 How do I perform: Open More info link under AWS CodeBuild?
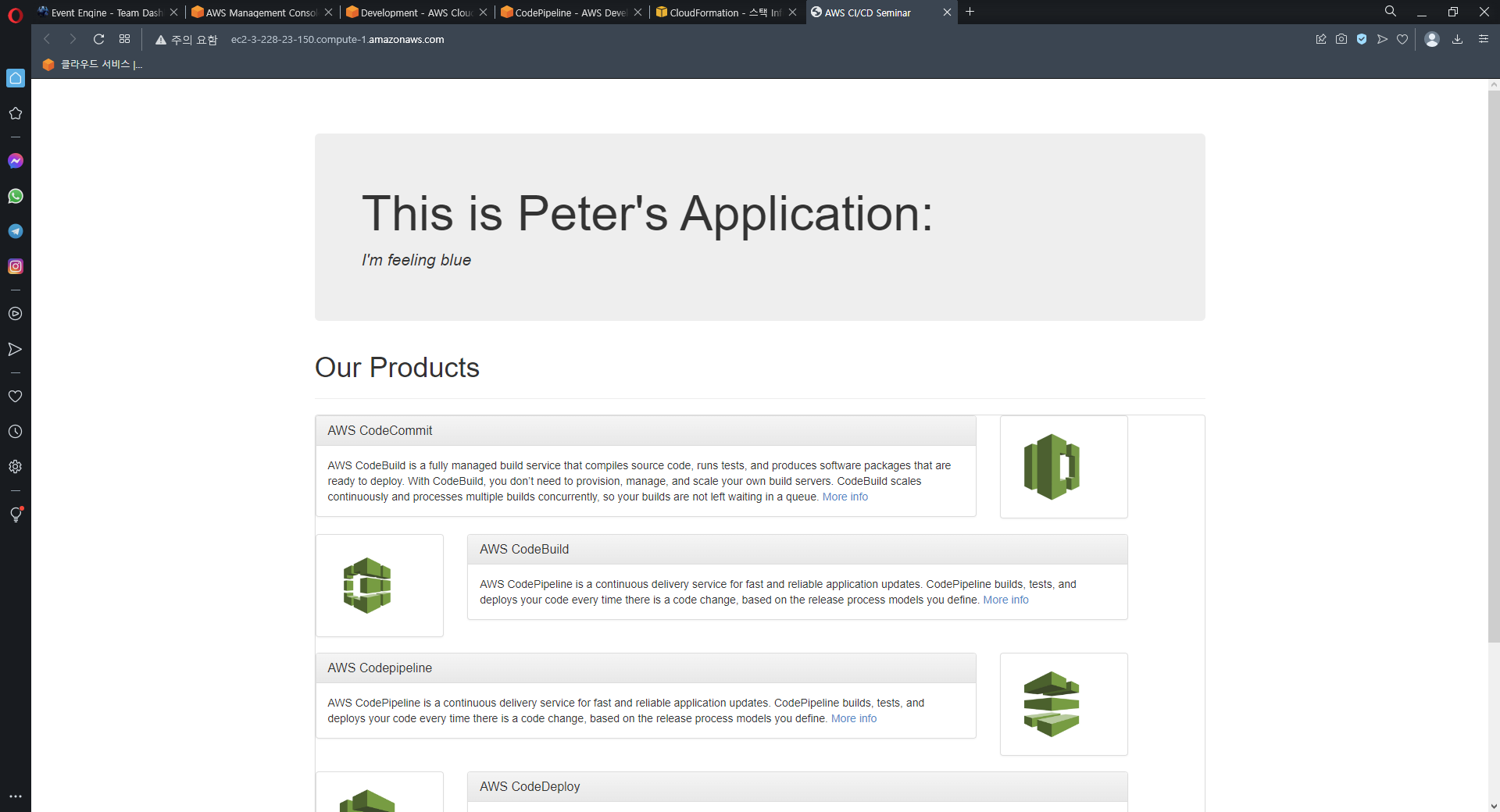[x=1005, y=600]
